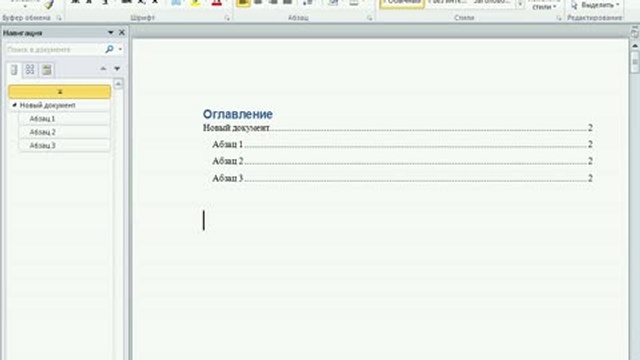The height and width of the screenshot is (360, 640).
Task: Go to next heading with down arrow
Action: click(x=117, y=69)
